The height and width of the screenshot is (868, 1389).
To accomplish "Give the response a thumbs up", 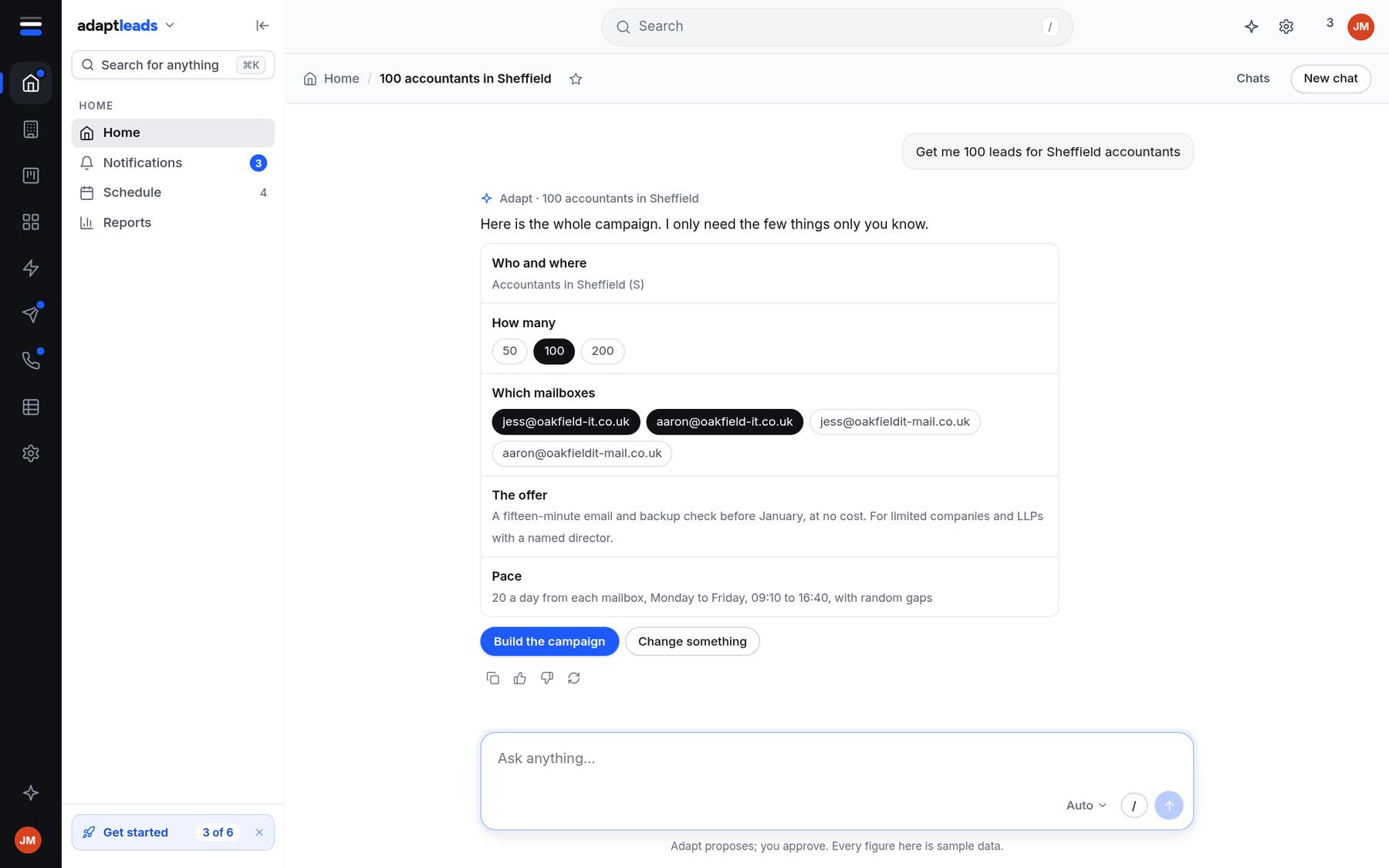I will 520,678.
